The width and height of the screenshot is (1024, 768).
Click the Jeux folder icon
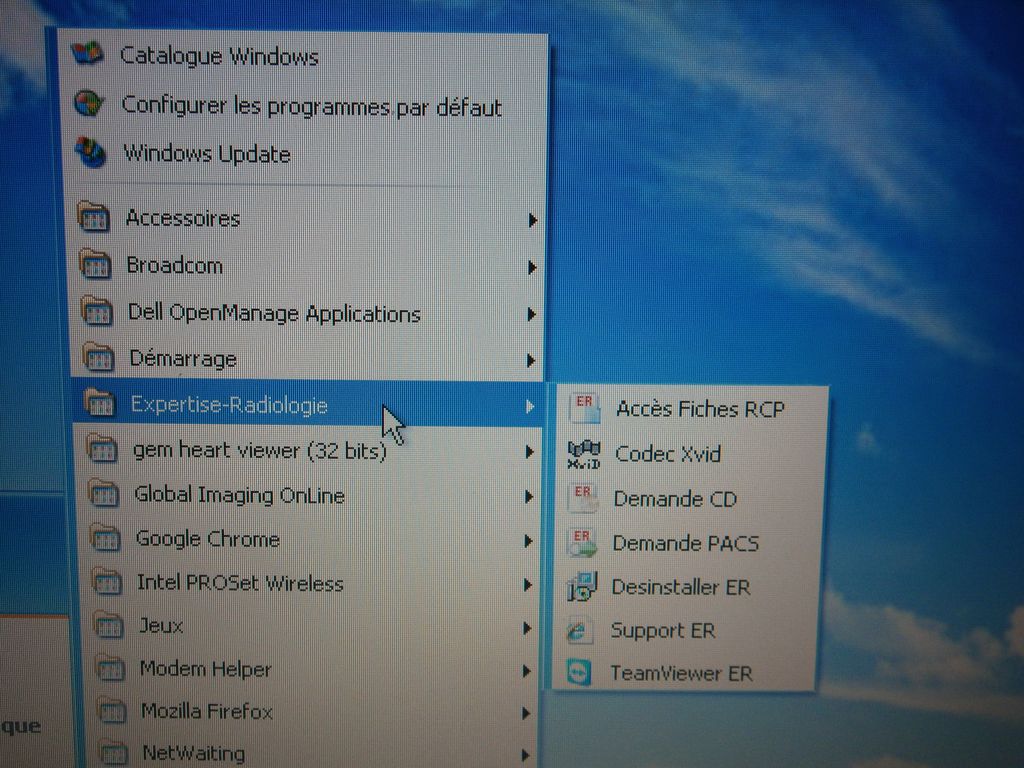(108, 624)
